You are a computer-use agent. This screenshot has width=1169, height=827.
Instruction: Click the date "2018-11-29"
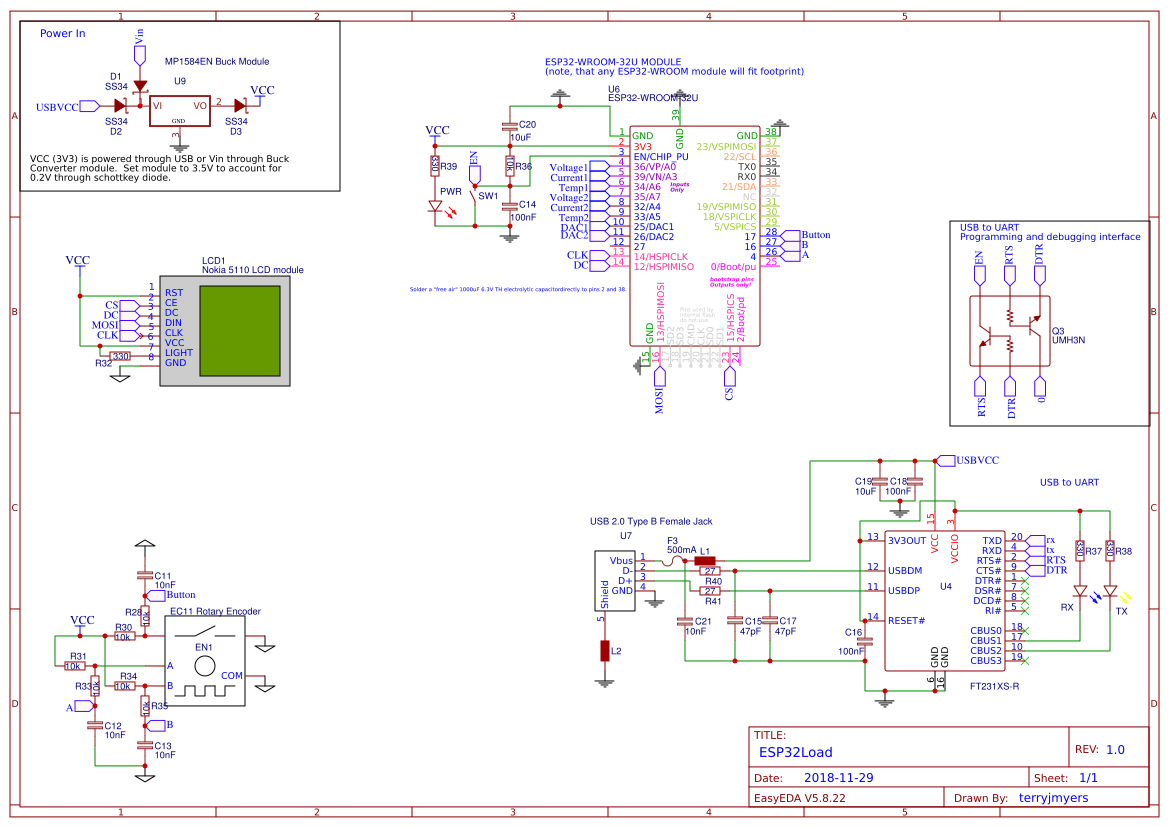point(838,778)
